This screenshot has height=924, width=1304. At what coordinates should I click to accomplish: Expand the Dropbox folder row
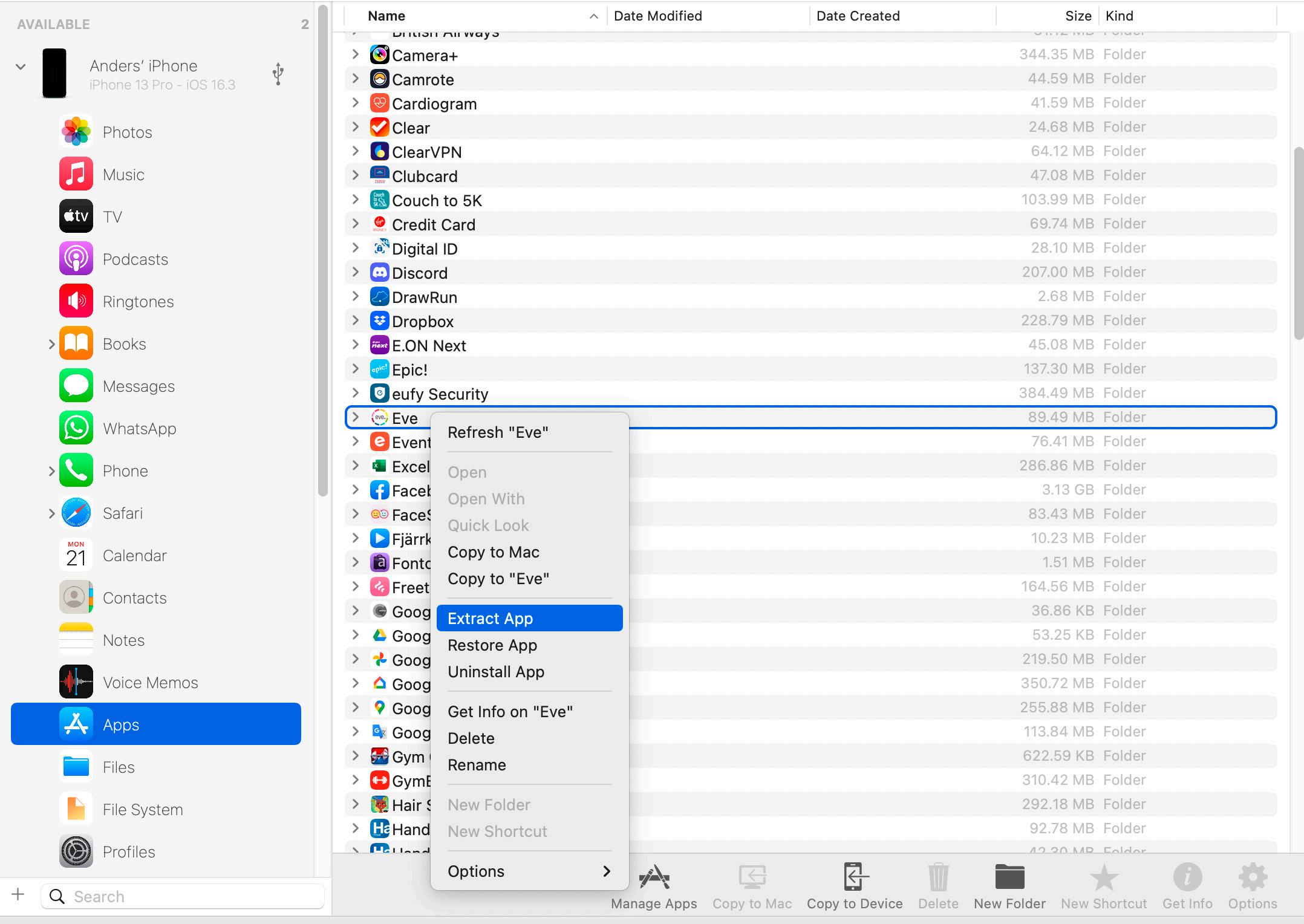coord(356,321)
